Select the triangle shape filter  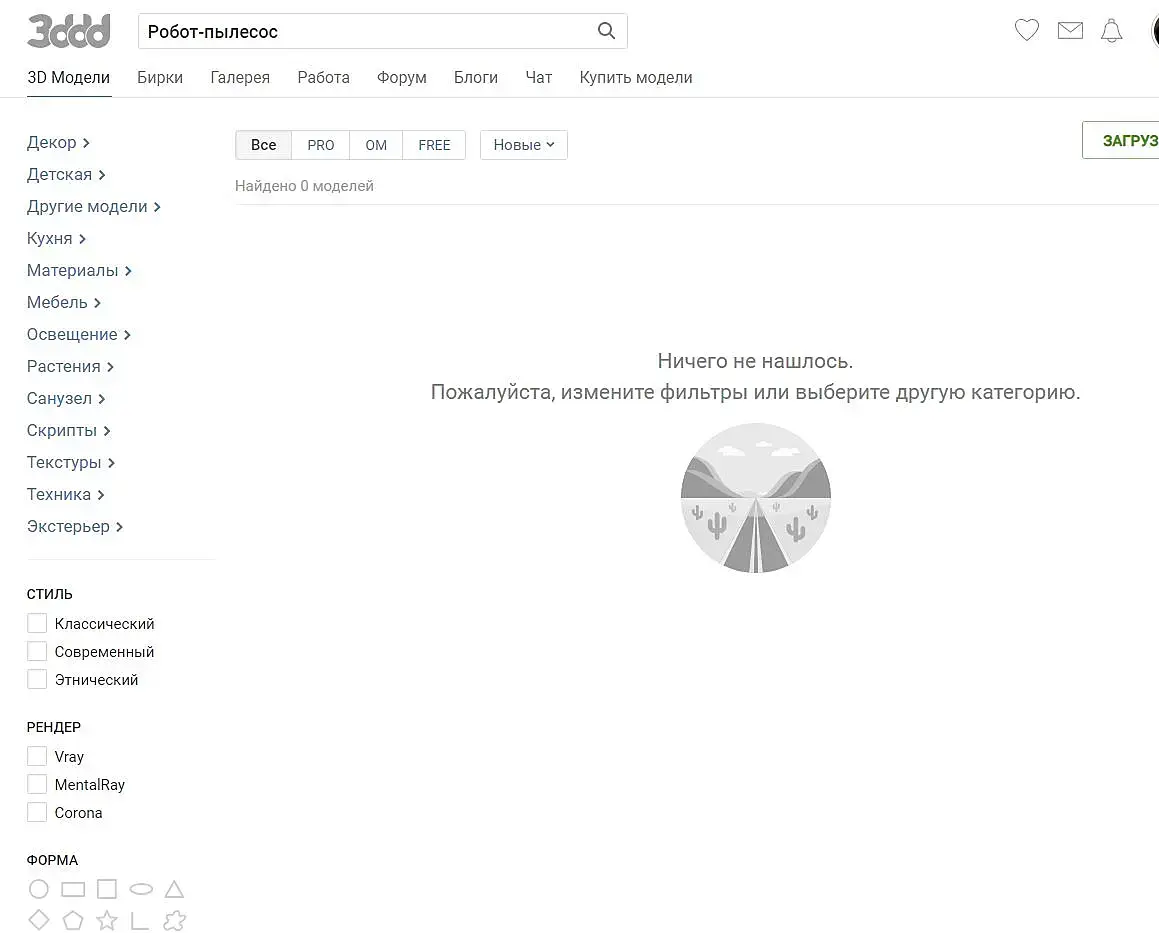tap(174, 889)
